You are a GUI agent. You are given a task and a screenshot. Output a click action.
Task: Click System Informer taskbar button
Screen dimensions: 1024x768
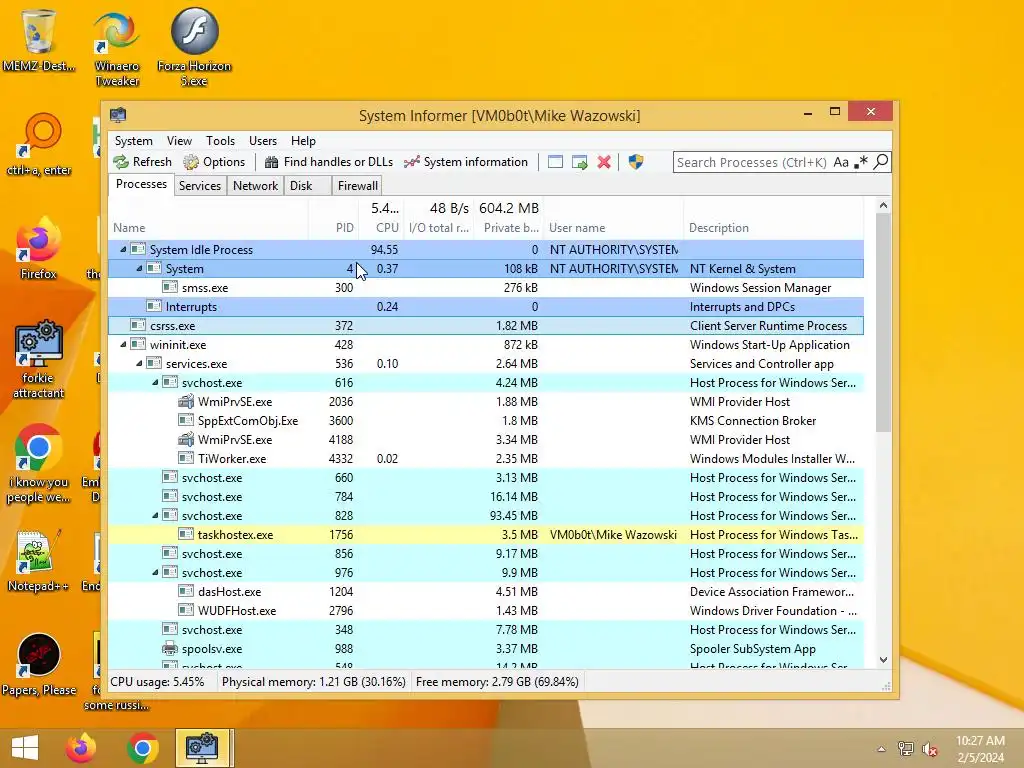click(203, 748)
